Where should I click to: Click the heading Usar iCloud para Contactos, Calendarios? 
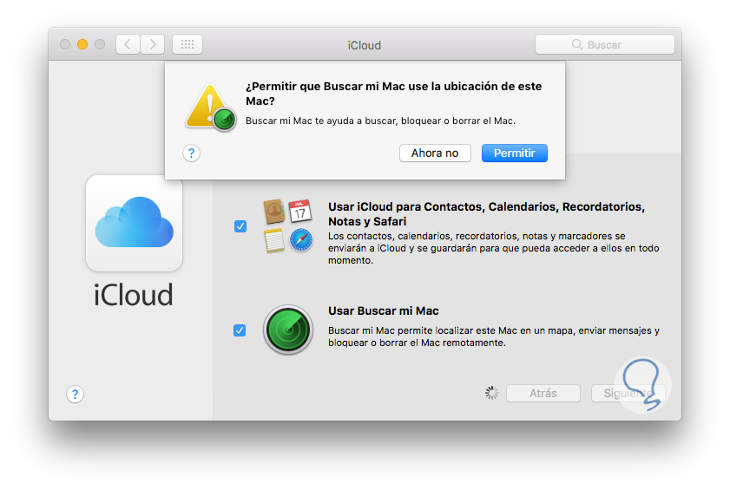487,214
